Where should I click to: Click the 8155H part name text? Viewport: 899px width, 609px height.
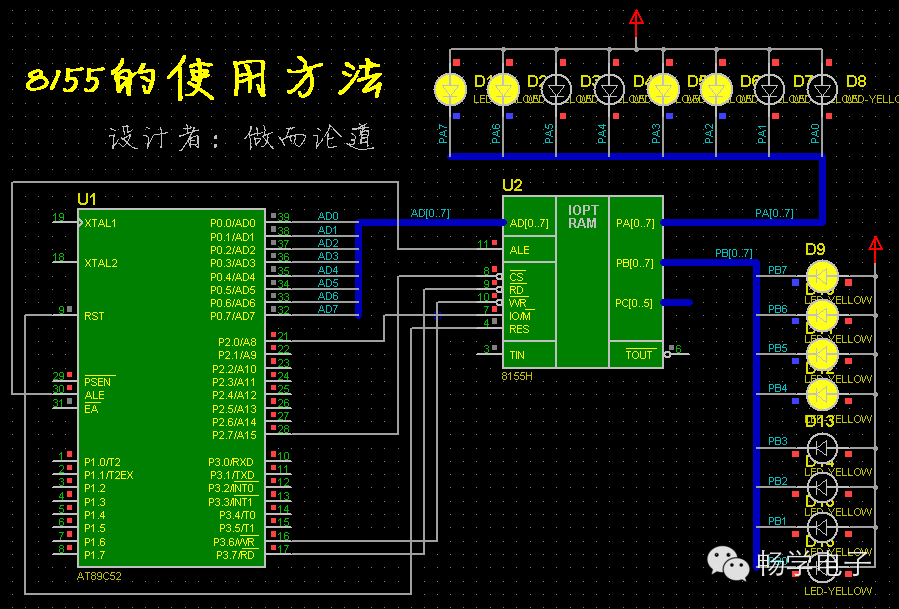[x=517, y=376]
